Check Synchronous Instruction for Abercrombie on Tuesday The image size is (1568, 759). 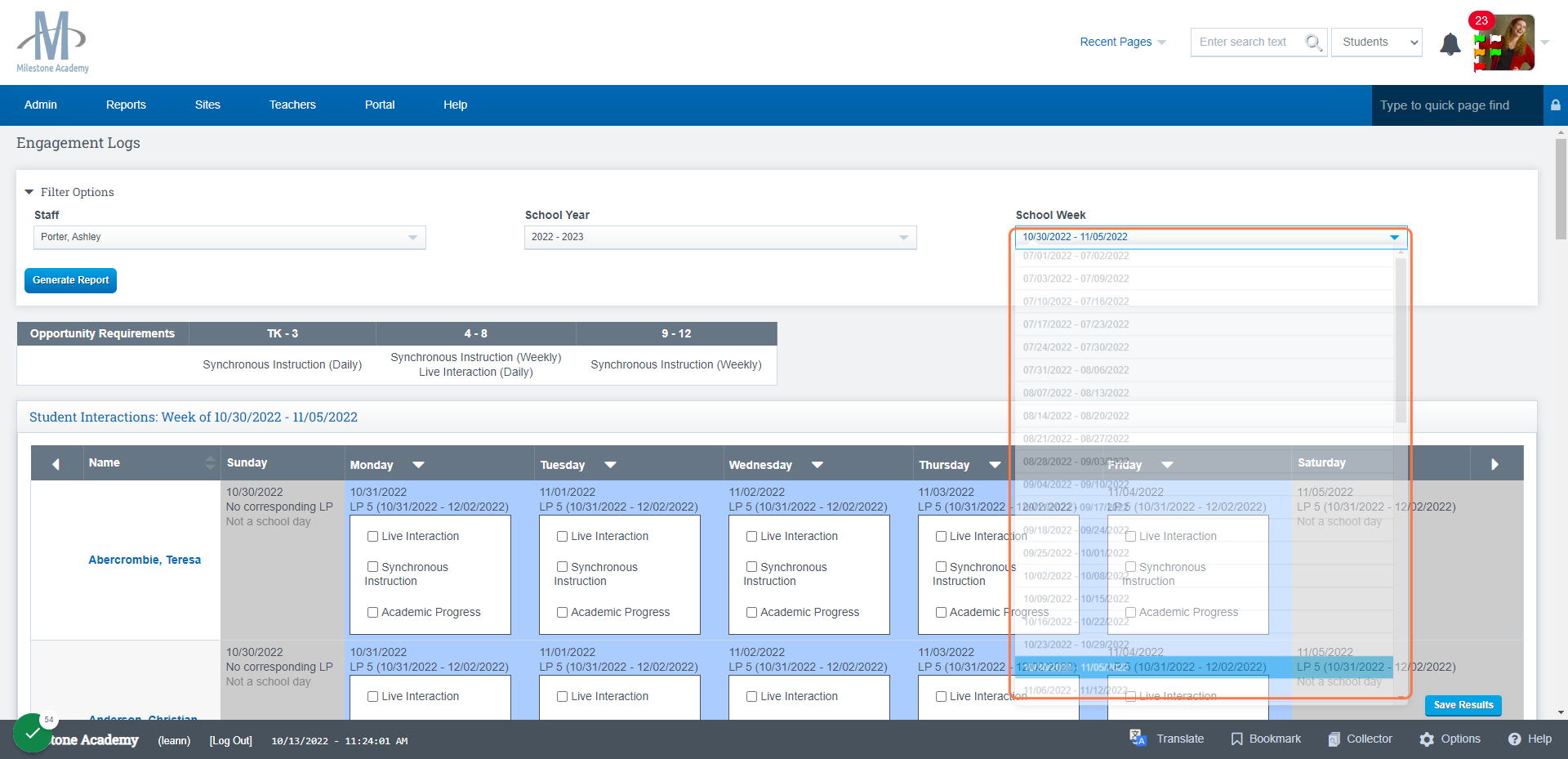pos(562,567)
